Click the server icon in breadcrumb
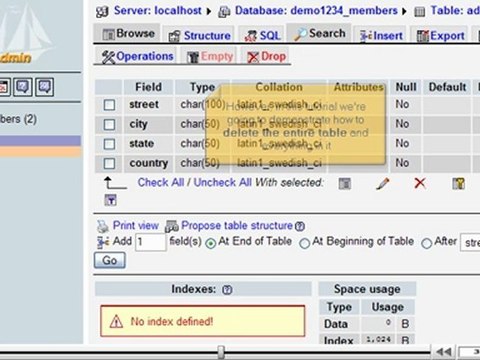The height and width of the screenshot is (360, 480). (x=102, y=12)
